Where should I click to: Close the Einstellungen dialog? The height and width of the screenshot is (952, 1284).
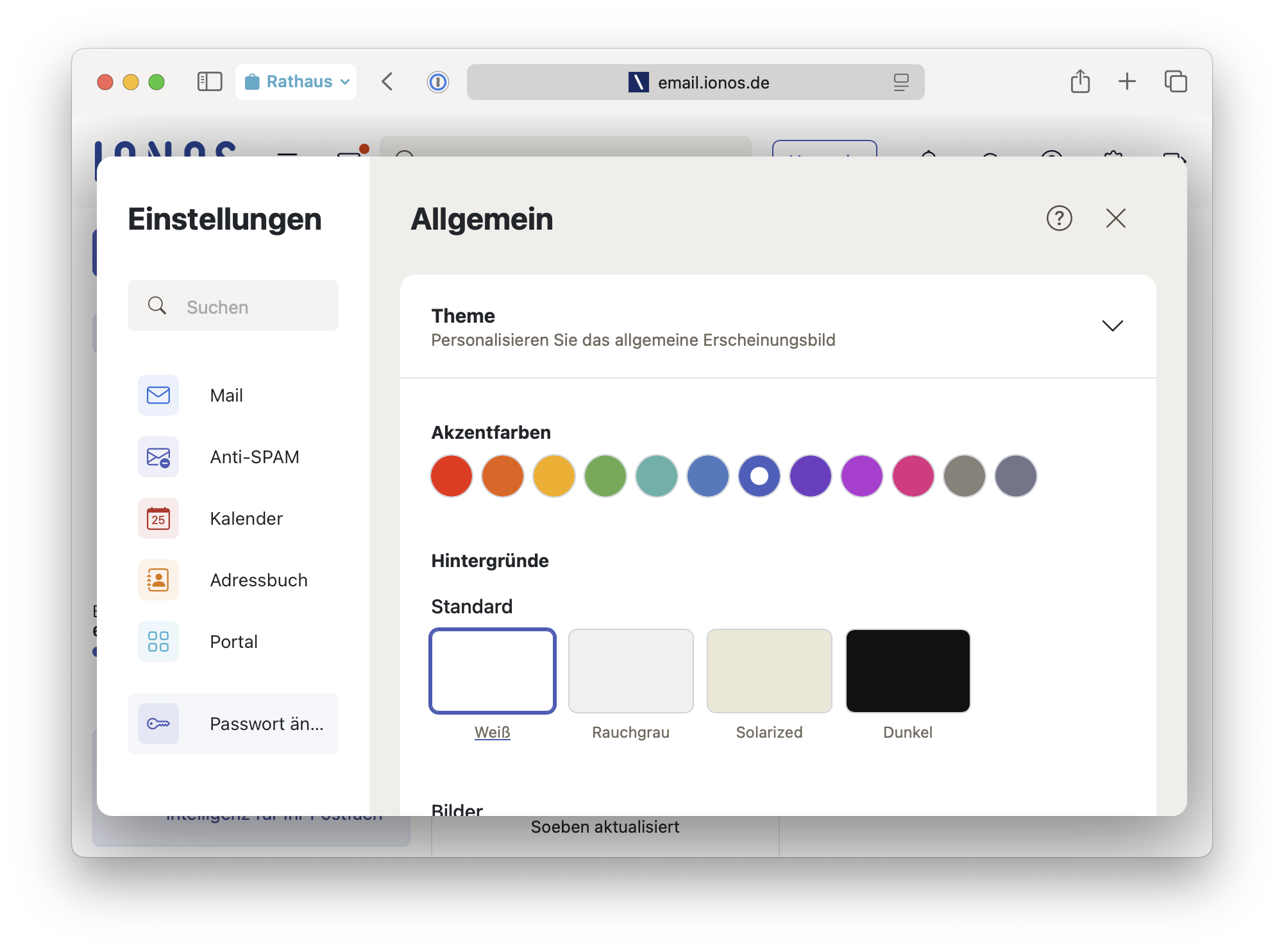tap(1116, 218)
